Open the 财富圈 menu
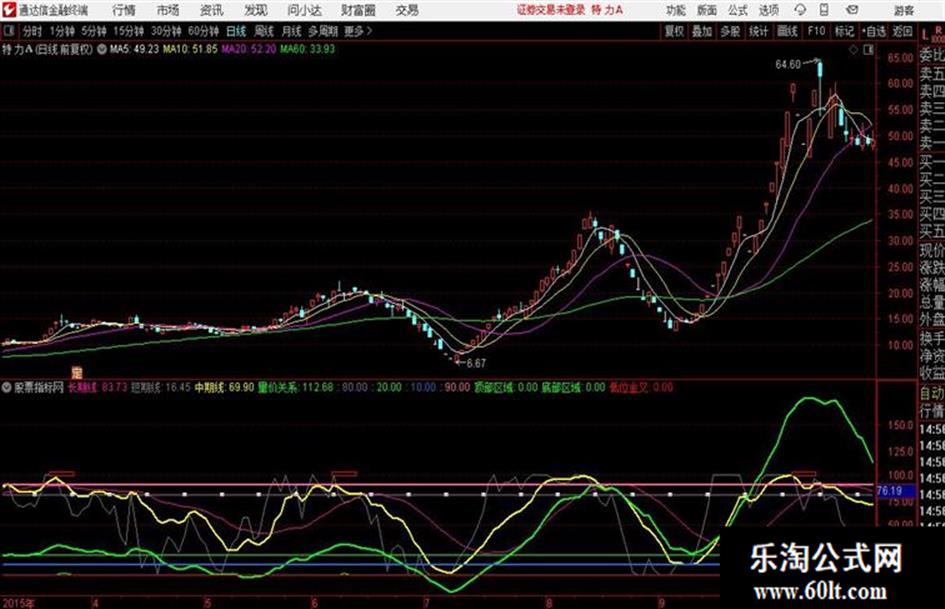 point(359,10)
